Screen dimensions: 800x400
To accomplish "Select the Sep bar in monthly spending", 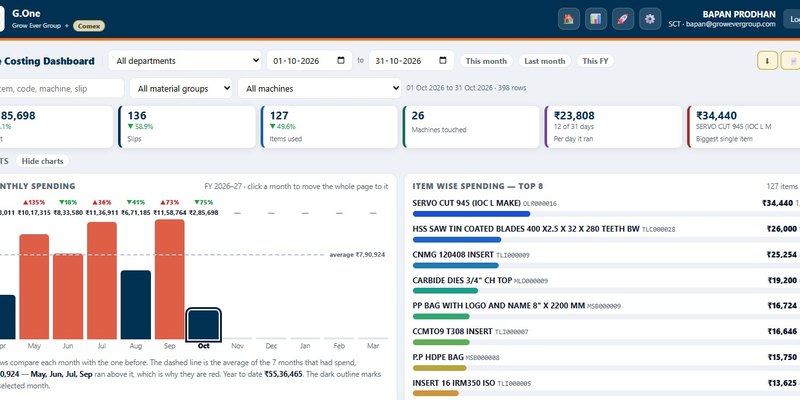I will 169,279.
